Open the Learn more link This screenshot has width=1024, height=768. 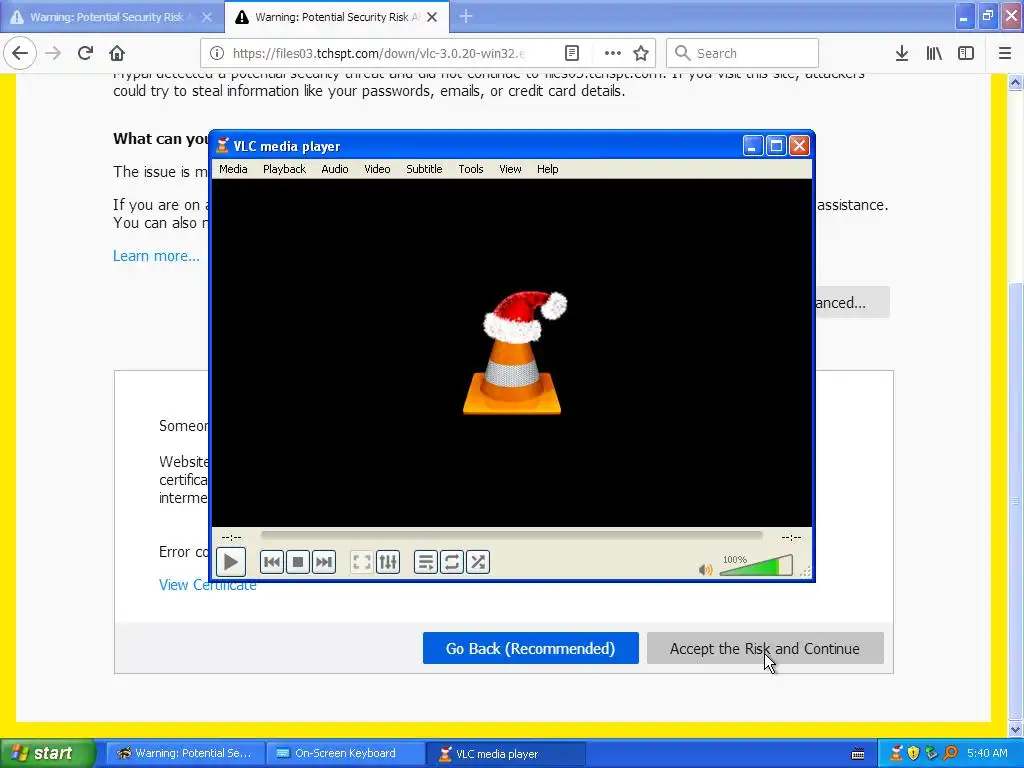[156, 256]
